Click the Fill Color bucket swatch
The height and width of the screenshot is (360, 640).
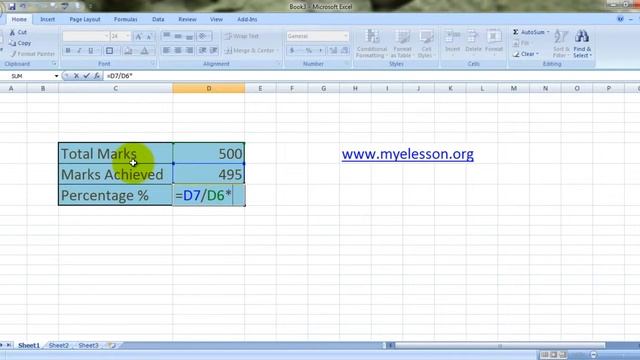[128, 51]
